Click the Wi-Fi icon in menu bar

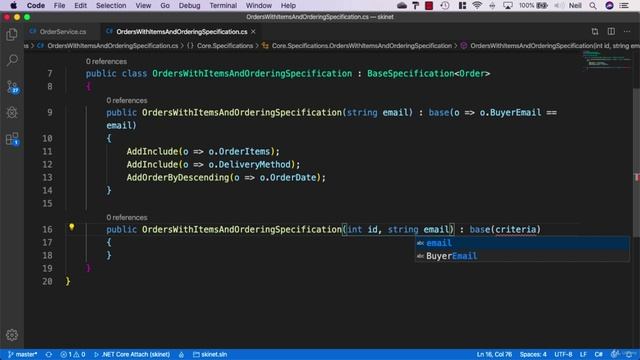[x=476, y=5]
